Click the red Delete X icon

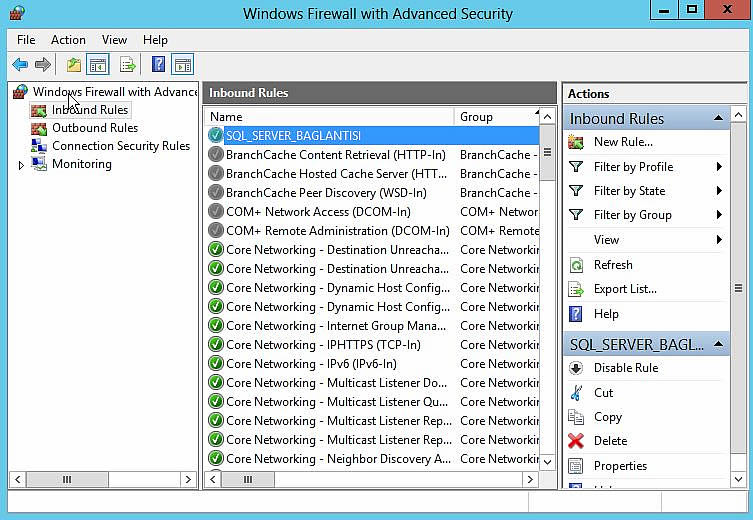(576, 441)
